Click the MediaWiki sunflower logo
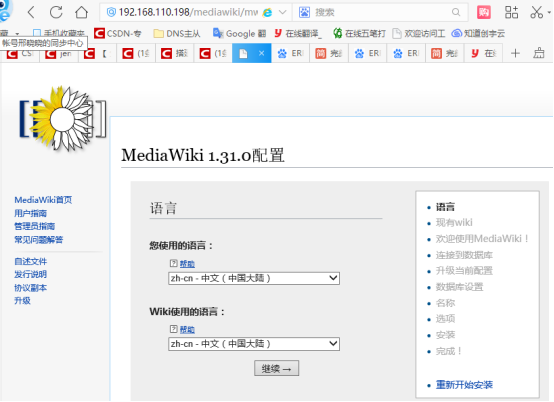Viewport: 554px width, 402px height. 63,119
